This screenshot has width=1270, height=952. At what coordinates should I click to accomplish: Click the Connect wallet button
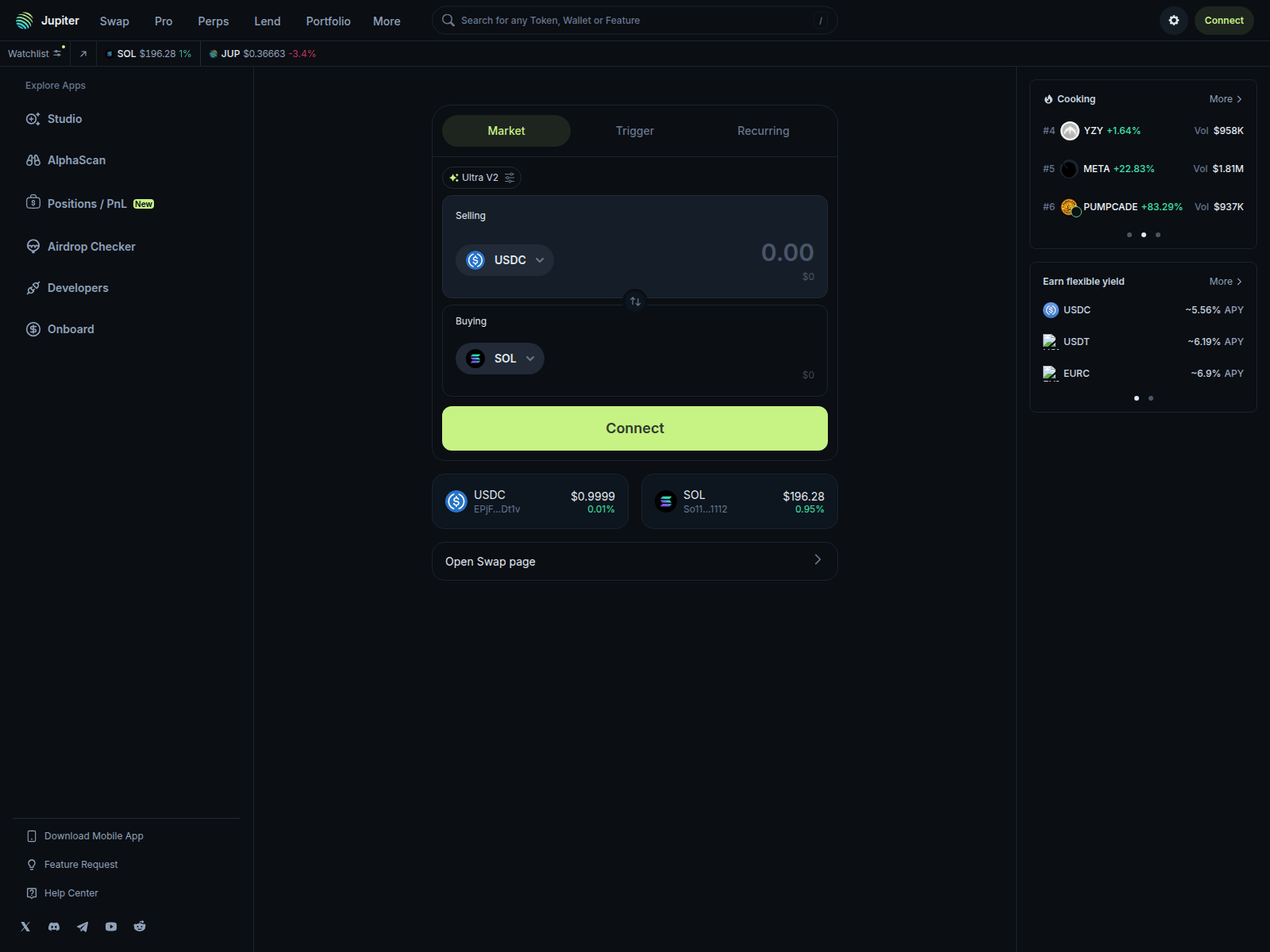1223,20
